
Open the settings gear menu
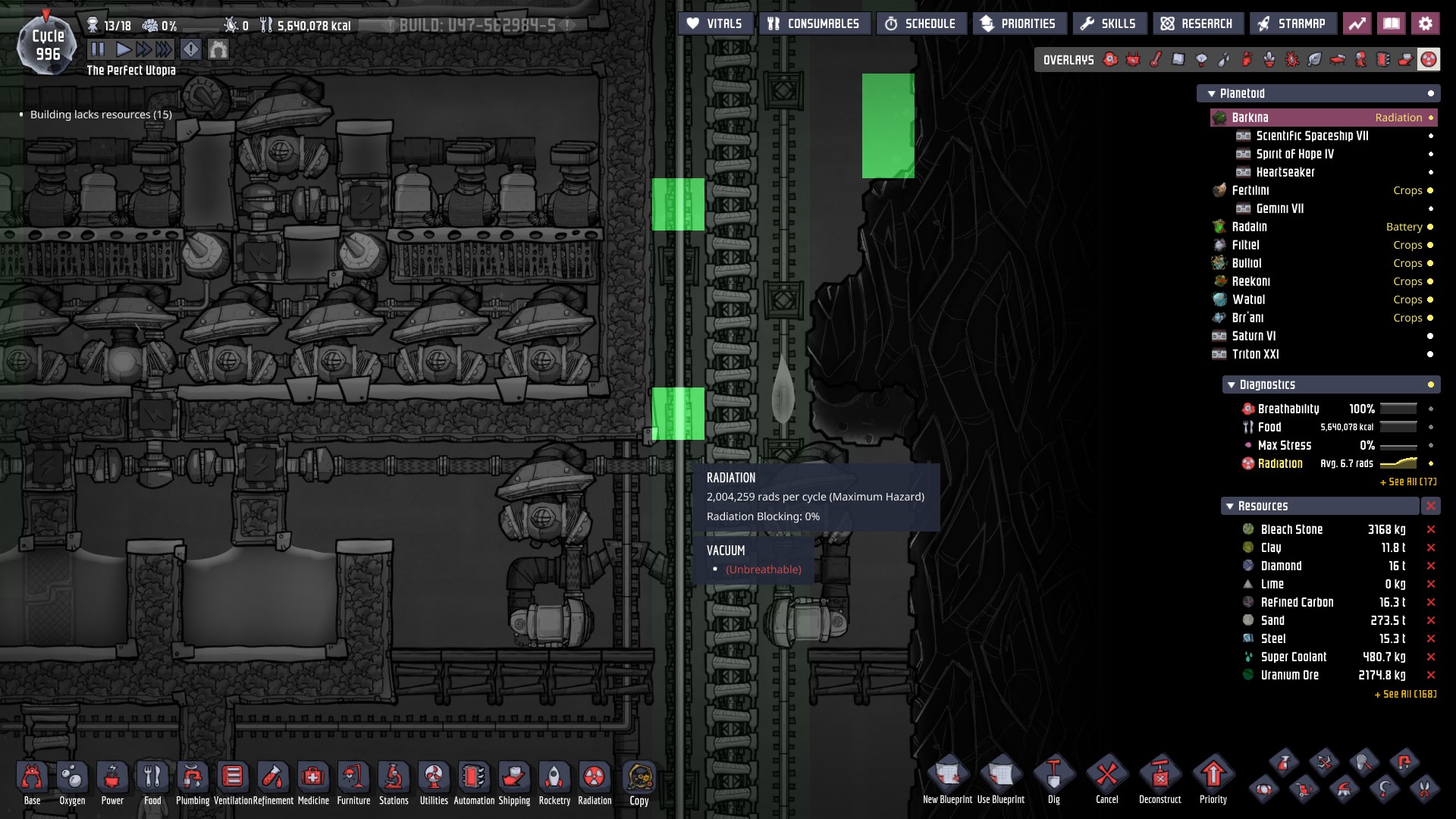(x=1426, y=24)
